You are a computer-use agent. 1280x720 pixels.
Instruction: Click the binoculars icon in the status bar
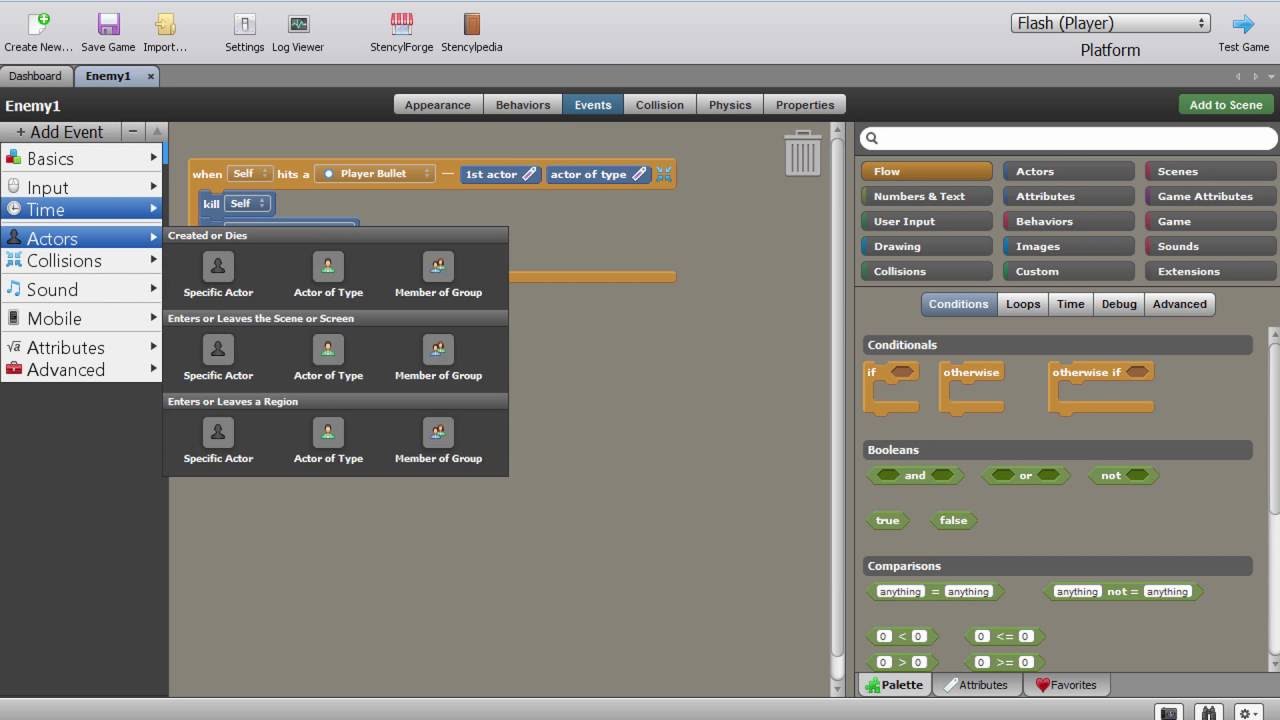click(x=1209, y=713)
